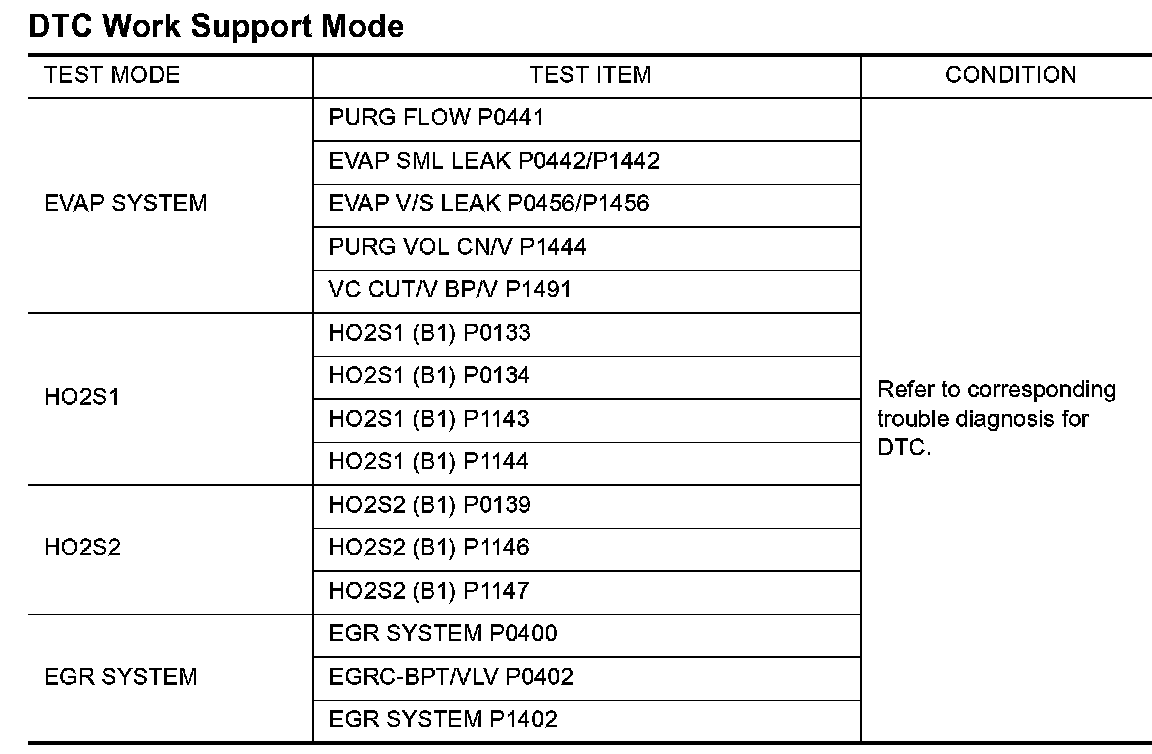Click the TEST ITEM column header

tap(590, 75)
